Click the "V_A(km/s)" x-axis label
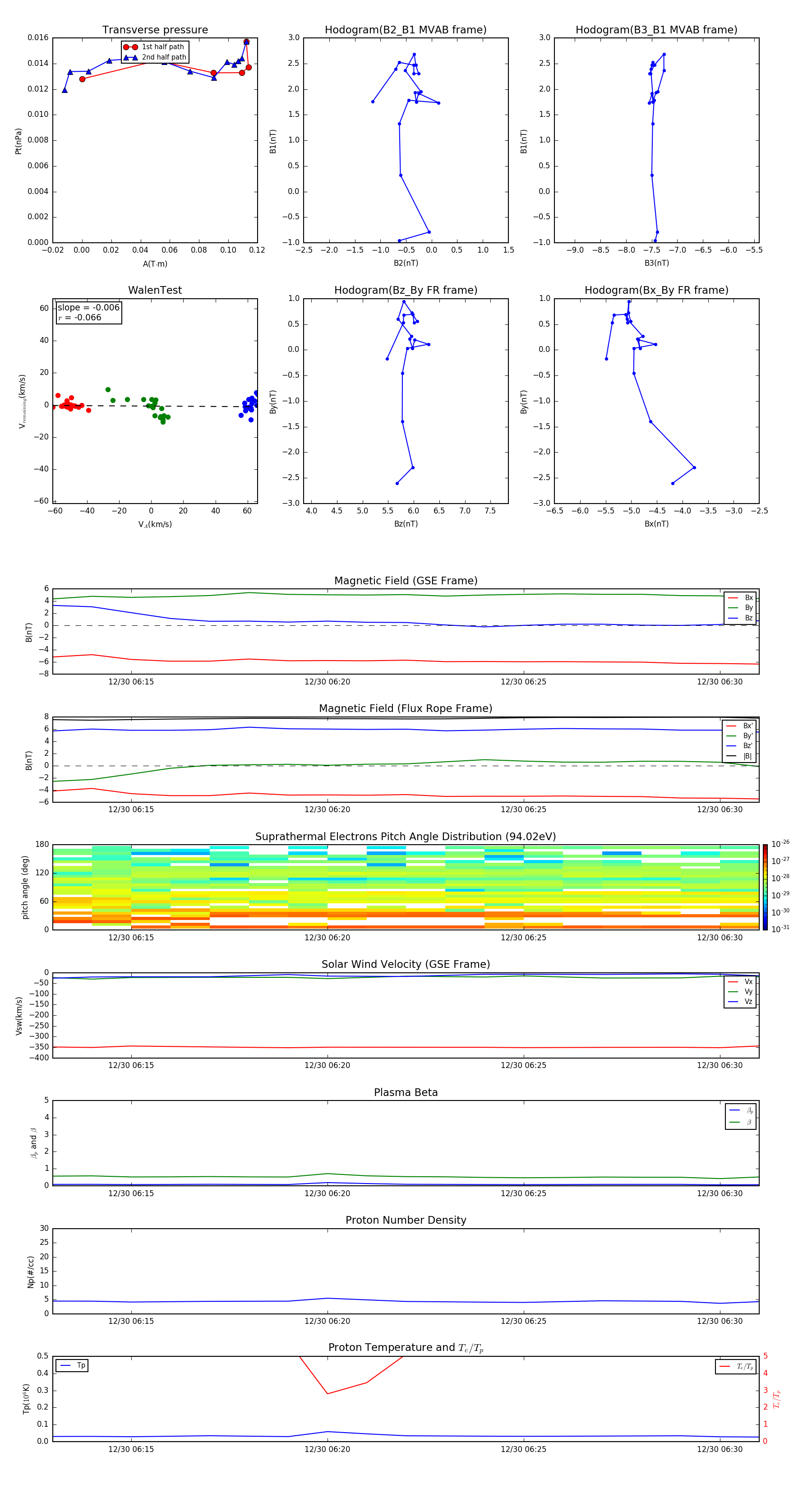812x1489 pixels. pos(155,524)
